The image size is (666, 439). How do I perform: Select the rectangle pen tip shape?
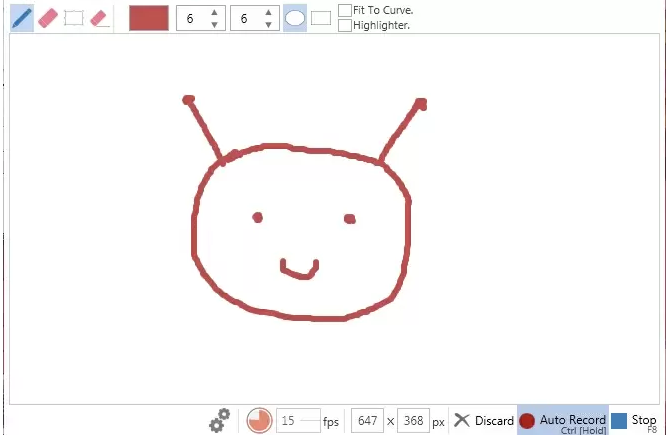[321, 18]
